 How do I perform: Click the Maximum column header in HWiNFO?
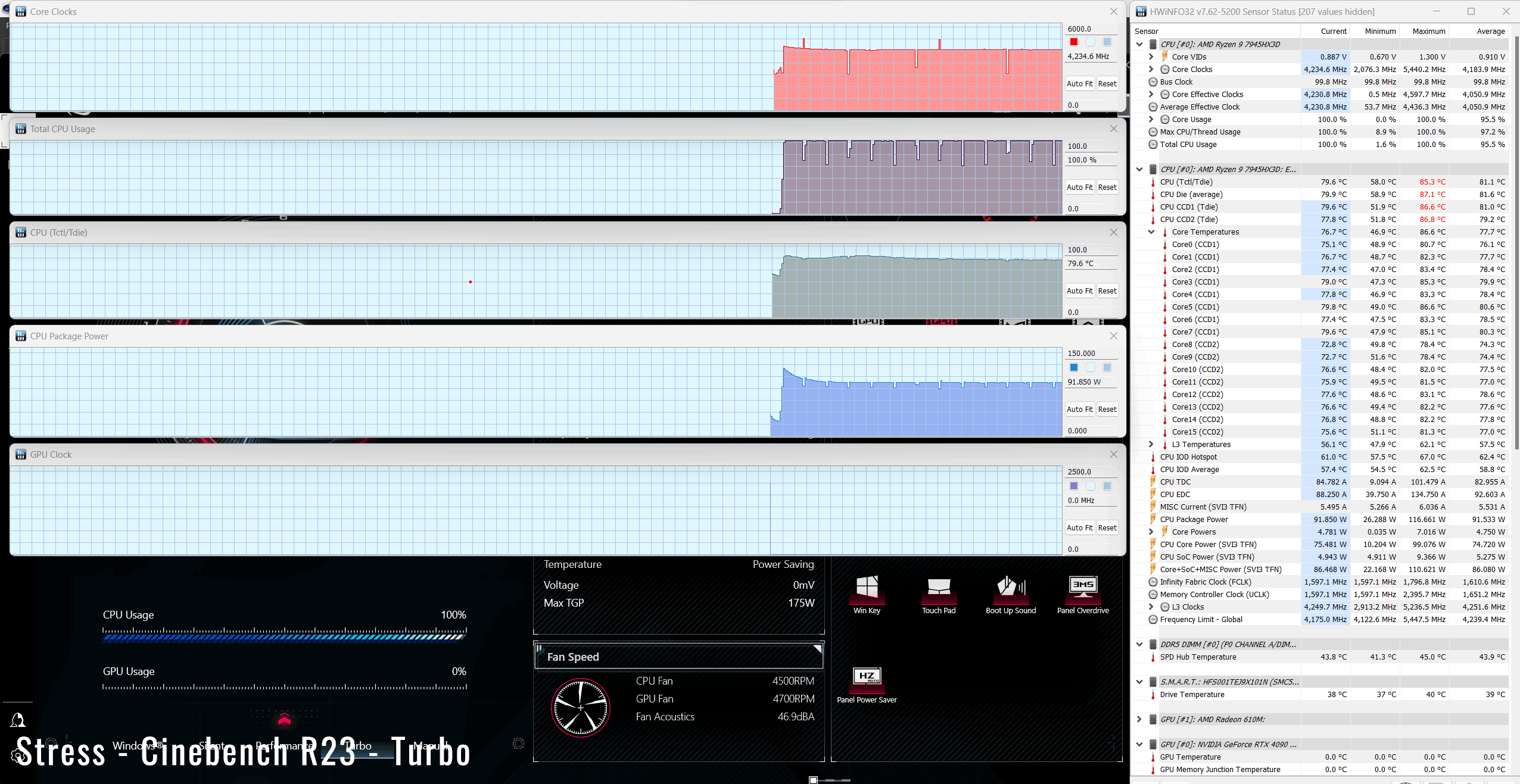(x=1428, y=31)
